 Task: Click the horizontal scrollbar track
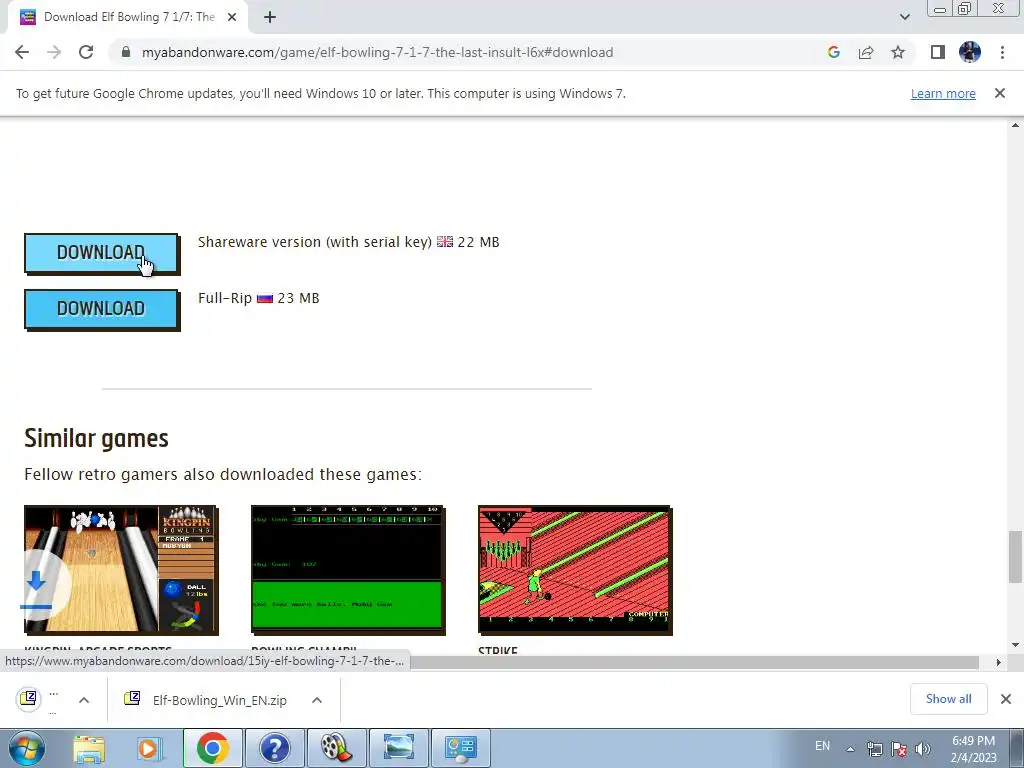pyautogui.click(x=694, y=662)
